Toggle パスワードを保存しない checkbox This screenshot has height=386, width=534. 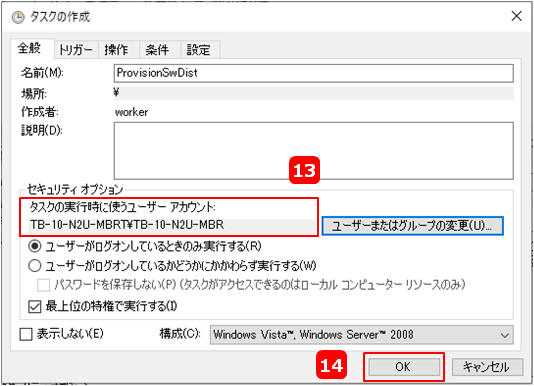43,285
